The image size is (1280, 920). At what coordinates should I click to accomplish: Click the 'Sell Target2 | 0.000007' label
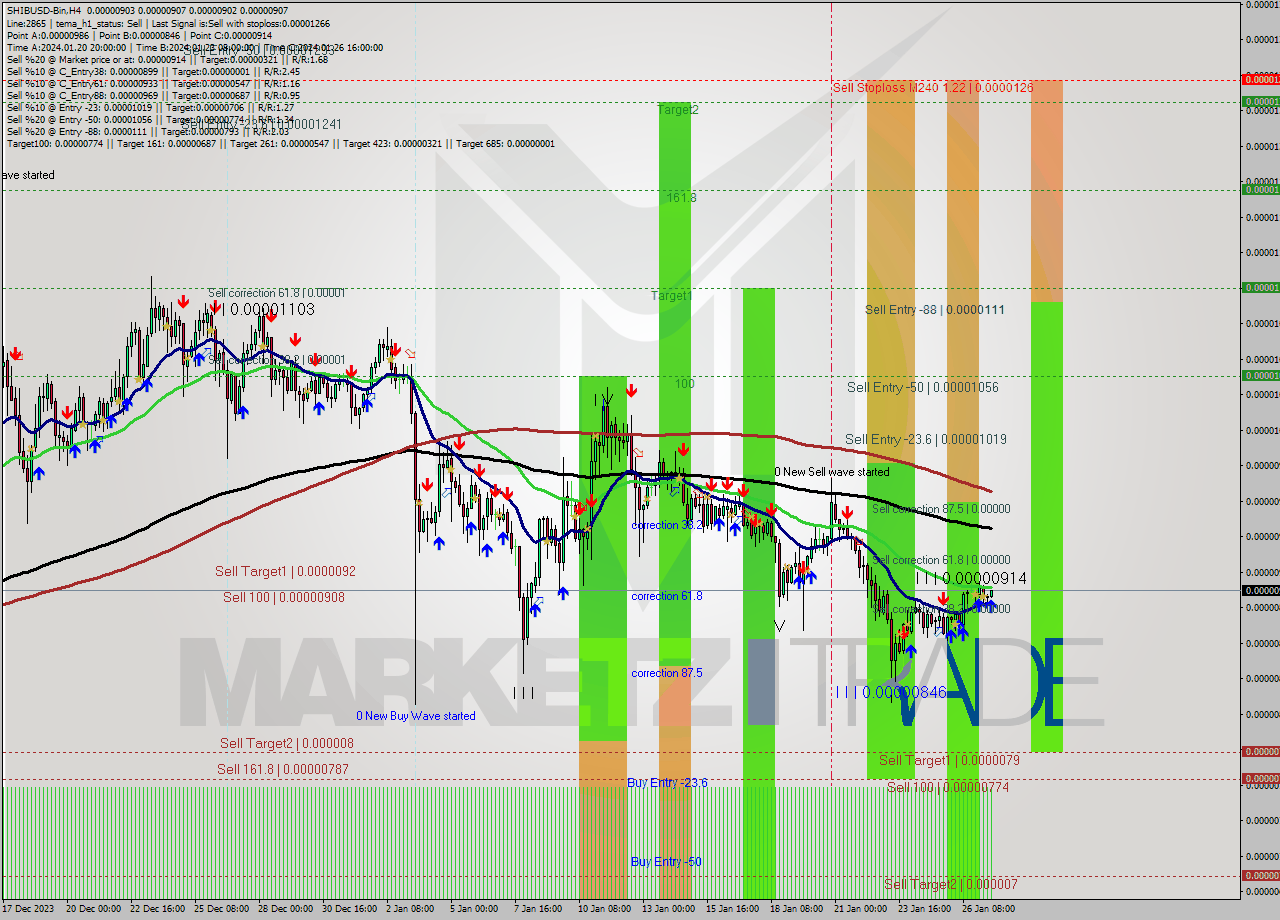pyautogui.click(x=951, y=884)
